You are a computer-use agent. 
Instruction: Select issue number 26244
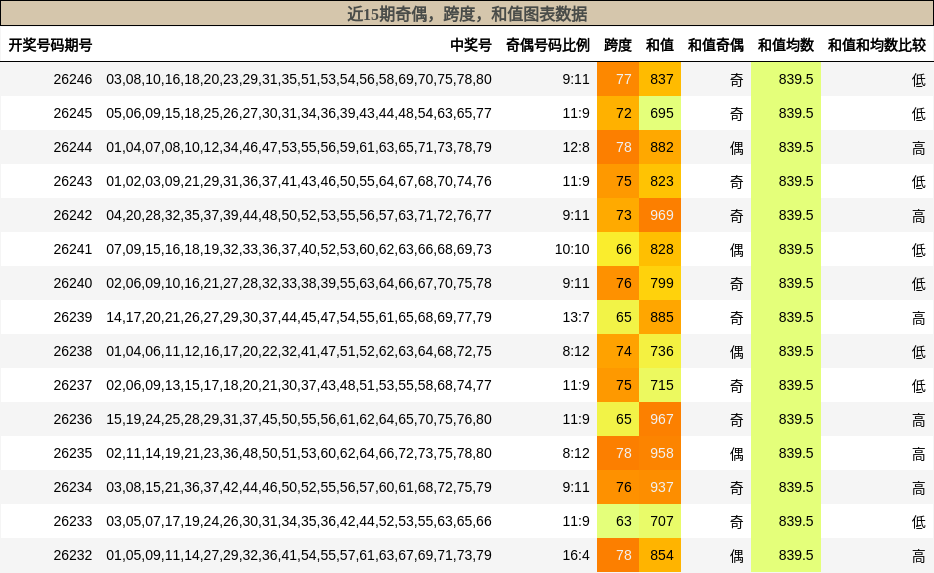[73, 147]
